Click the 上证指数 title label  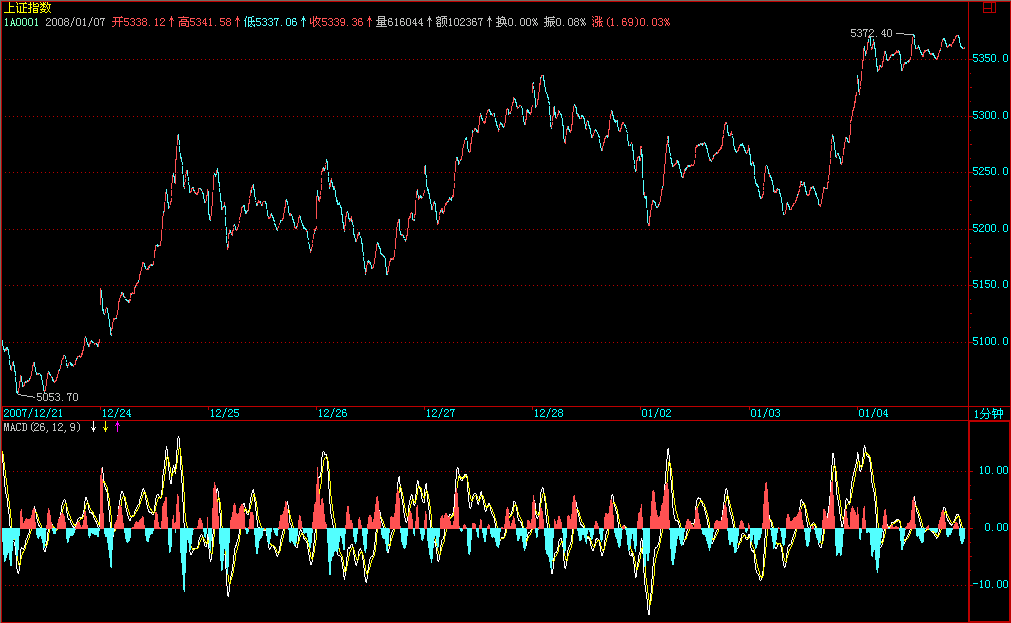coord(27,8)
